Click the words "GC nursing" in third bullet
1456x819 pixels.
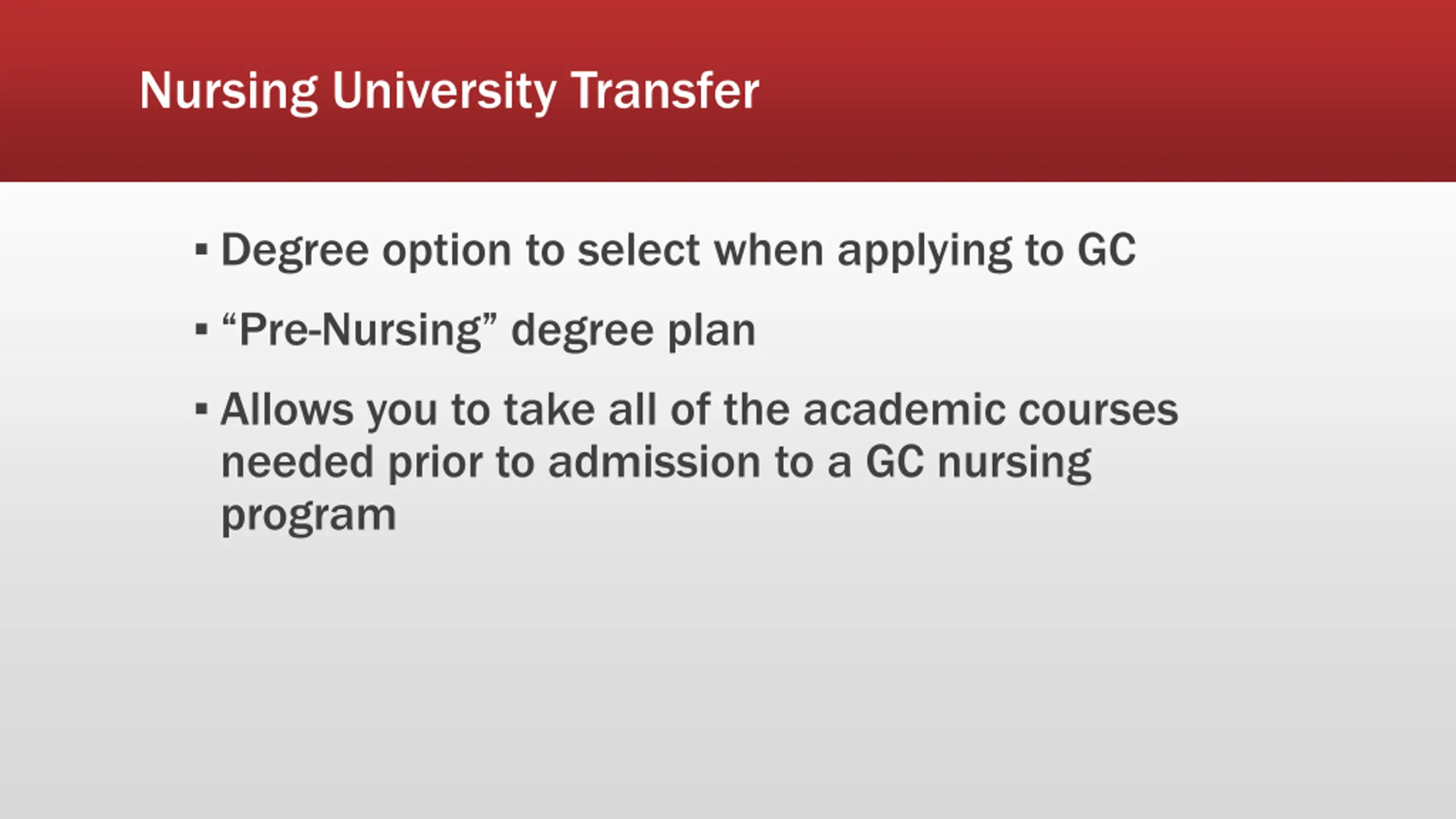(979, 463)
